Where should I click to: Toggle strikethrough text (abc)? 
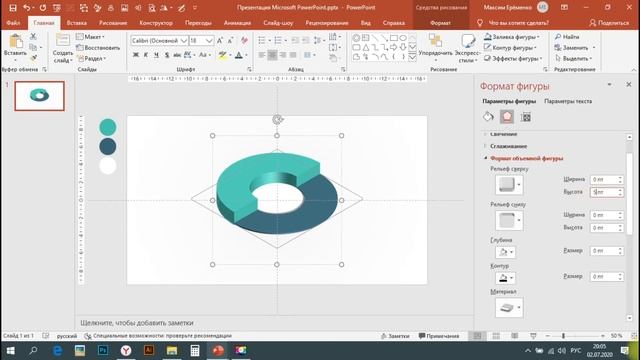[177, 55]
